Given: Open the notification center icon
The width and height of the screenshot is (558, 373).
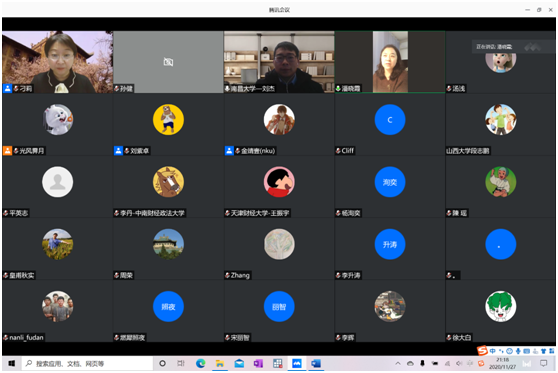Looking at the screenshot, I should coord(543,363).
